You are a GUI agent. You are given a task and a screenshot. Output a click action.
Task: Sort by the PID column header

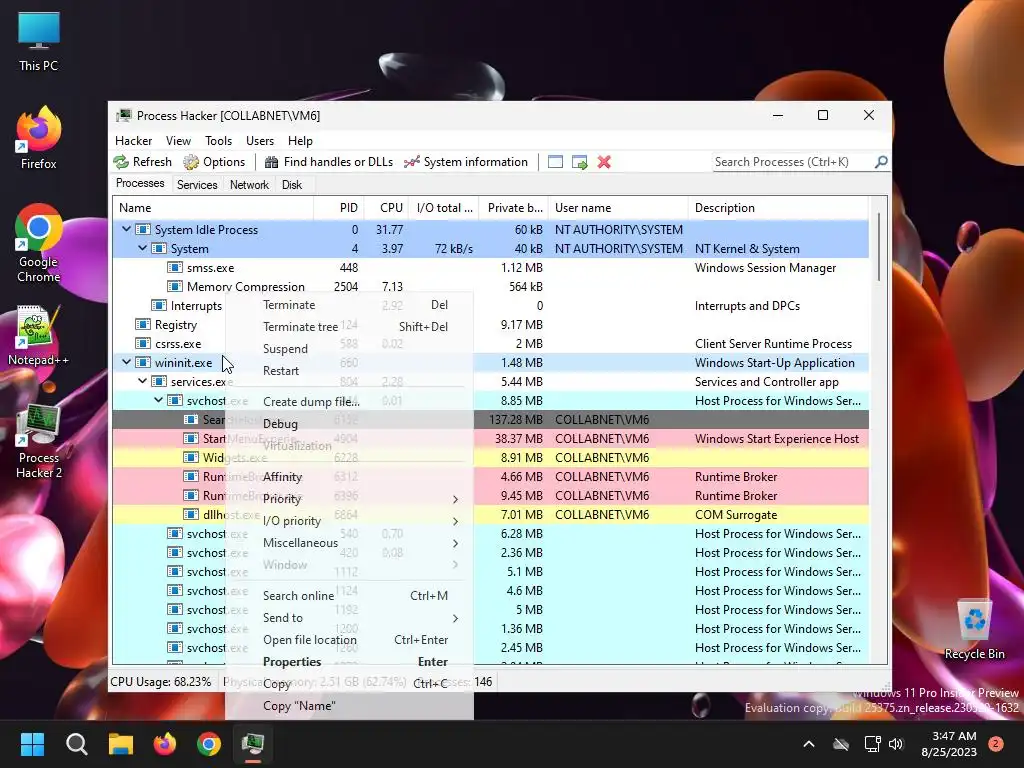(338, 208)
